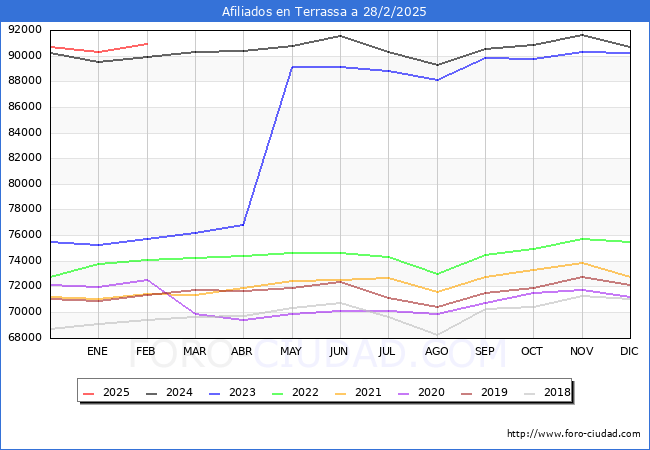
Task: Click the 90000 y-axis value
Action: point(25,56)
